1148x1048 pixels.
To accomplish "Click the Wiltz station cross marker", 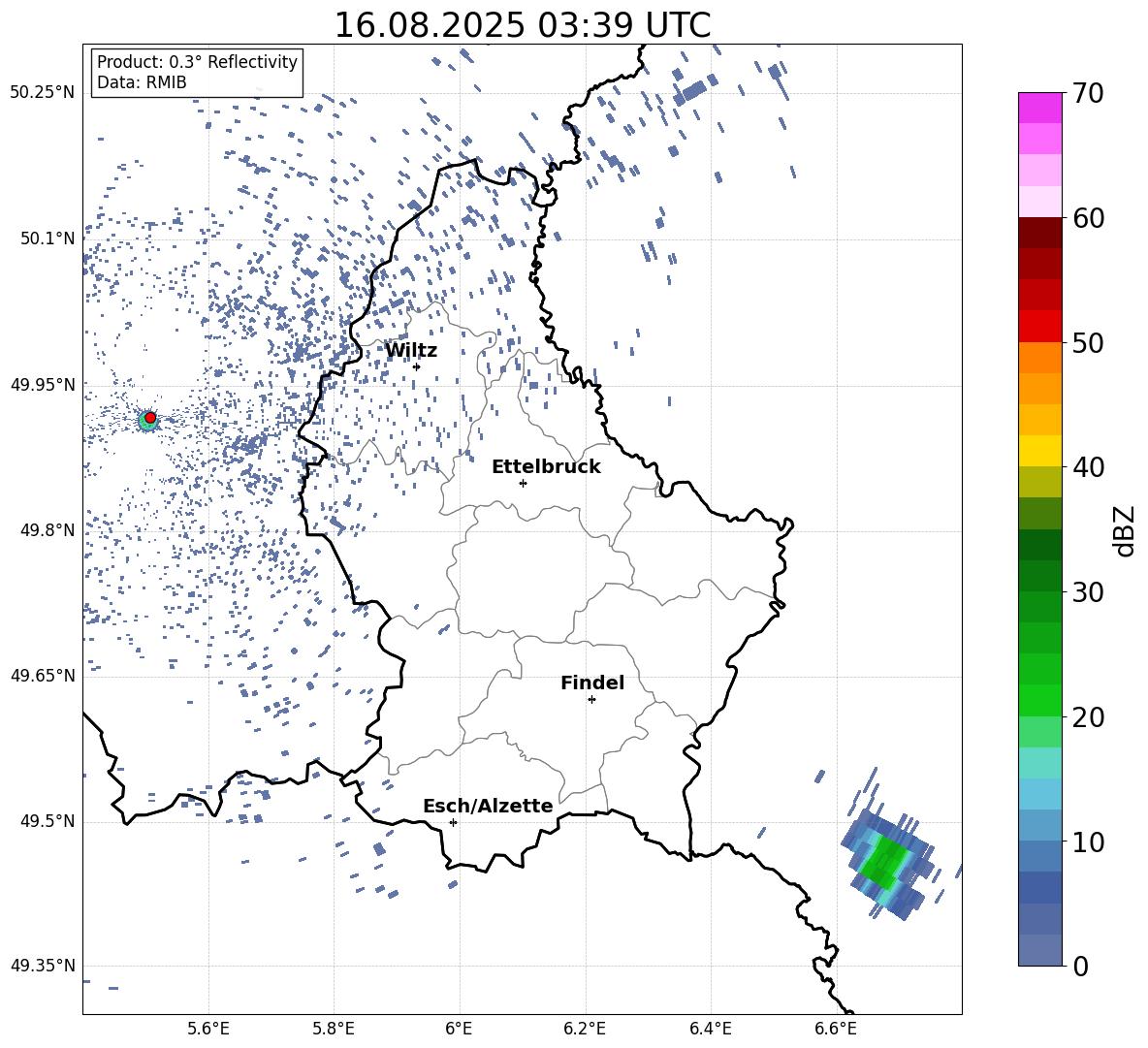I will pos(417,366).
